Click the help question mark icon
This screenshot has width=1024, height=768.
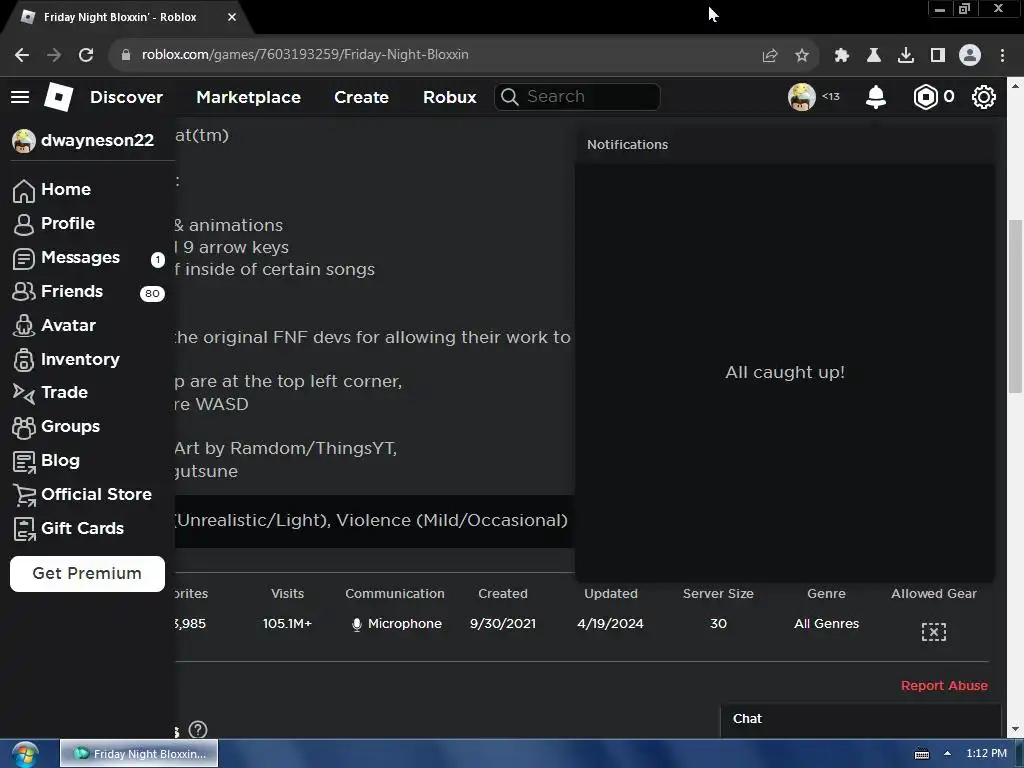pos(197,729)
